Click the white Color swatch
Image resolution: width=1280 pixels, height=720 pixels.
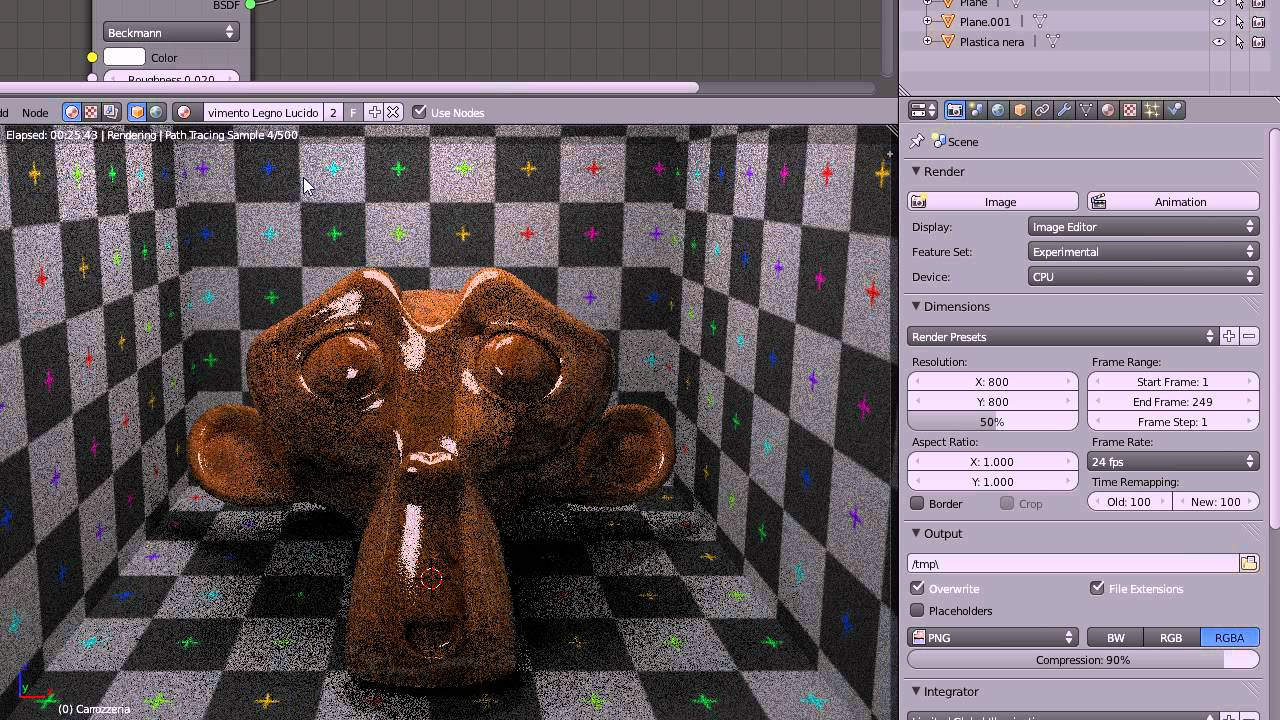pyautogui.click(x=124, y=58)
